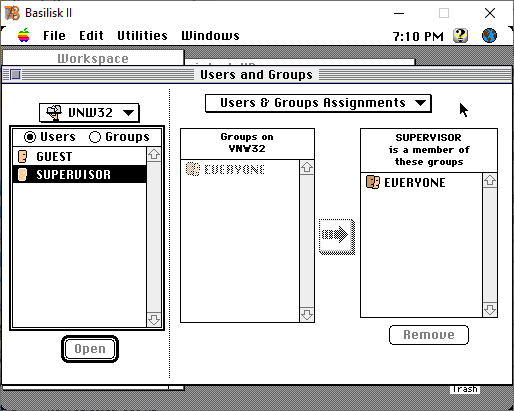Click the EVERYONE group icon in membership list
The height and width of the screenshot is (411, 514).
pyautogui.click(x=373, y=182)
